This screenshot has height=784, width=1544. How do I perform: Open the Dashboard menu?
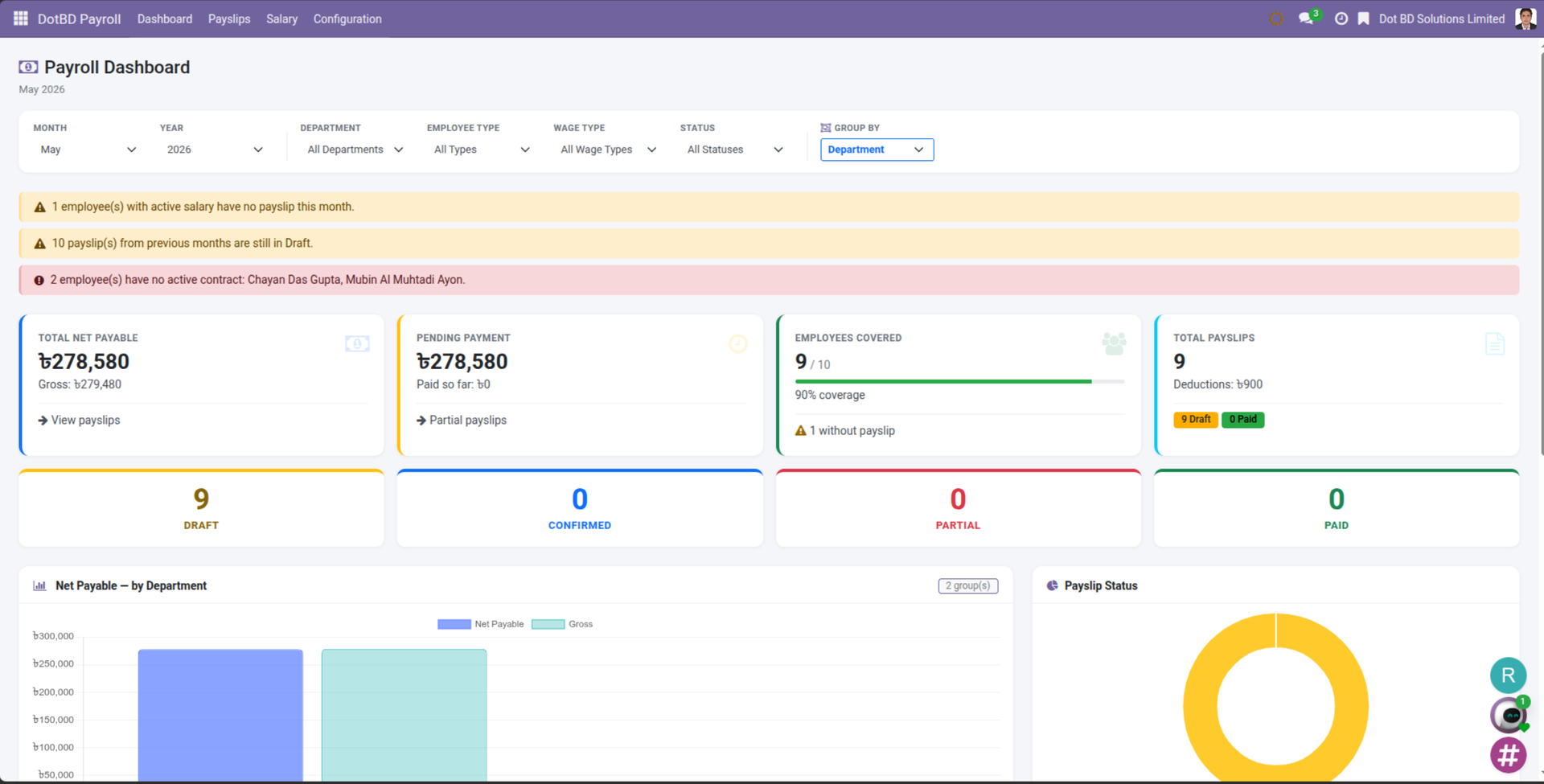click(x=165, y=18)
